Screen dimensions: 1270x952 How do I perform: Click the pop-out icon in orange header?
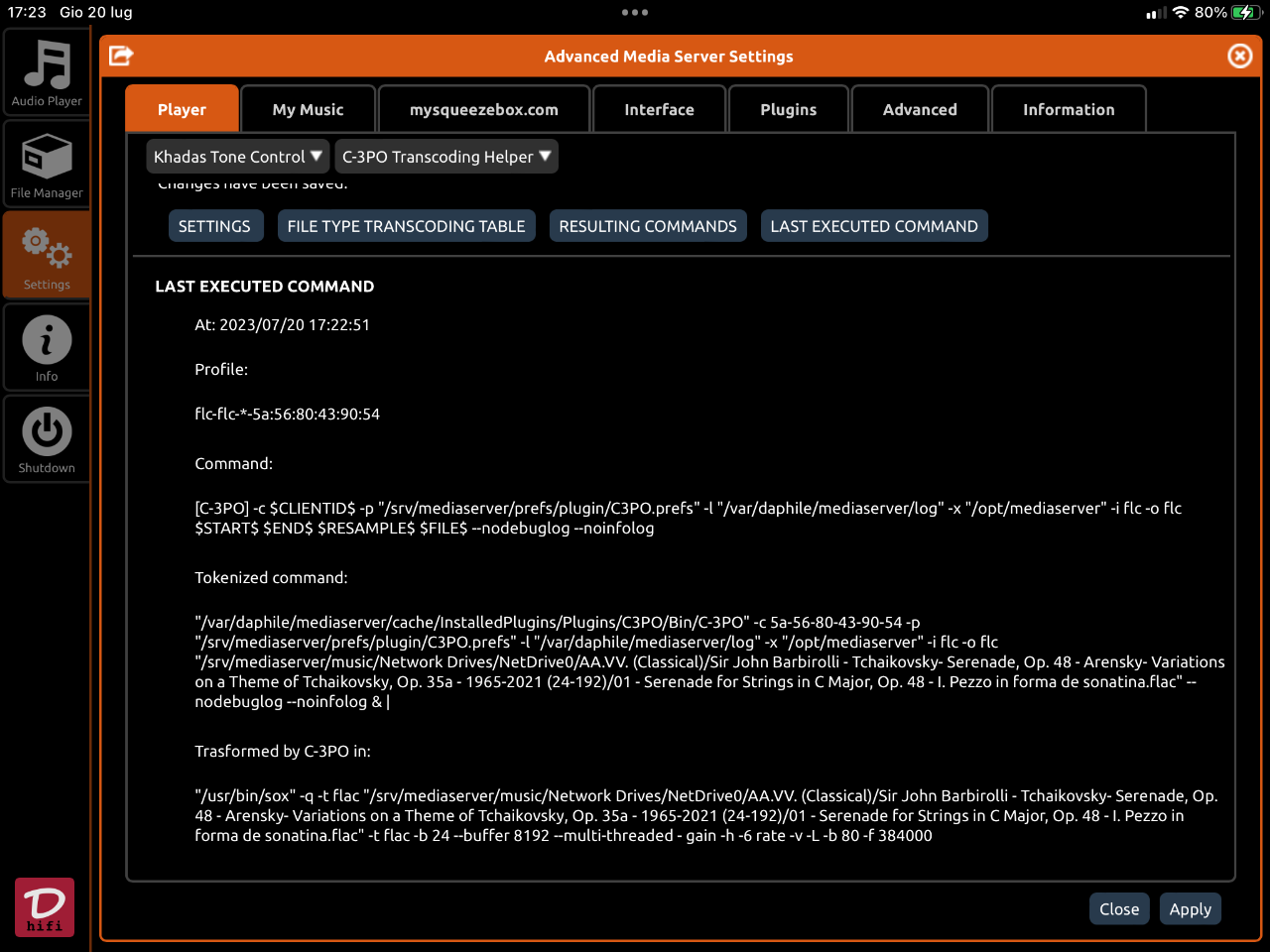[x=121, y=56]
